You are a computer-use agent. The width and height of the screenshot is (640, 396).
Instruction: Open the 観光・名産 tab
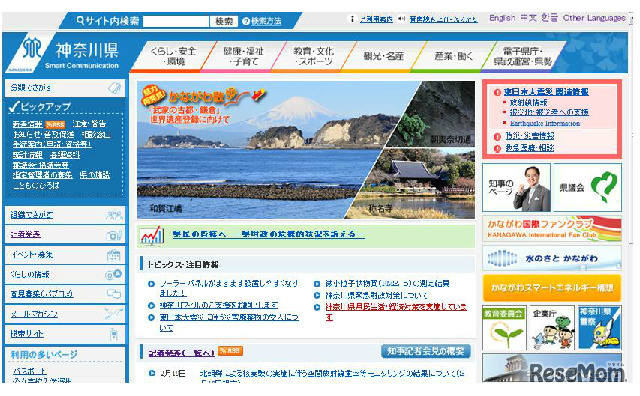[x=383, y=56]
